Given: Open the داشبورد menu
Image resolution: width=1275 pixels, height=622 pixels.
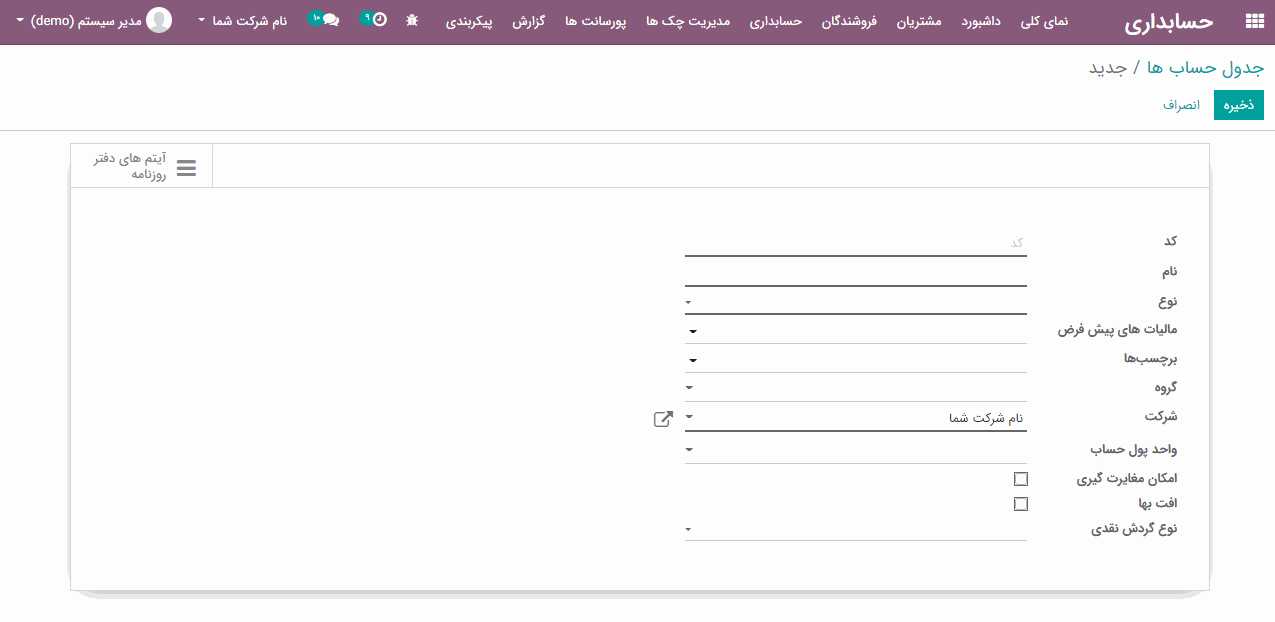Looking at the screenshot, I should 981,21.
